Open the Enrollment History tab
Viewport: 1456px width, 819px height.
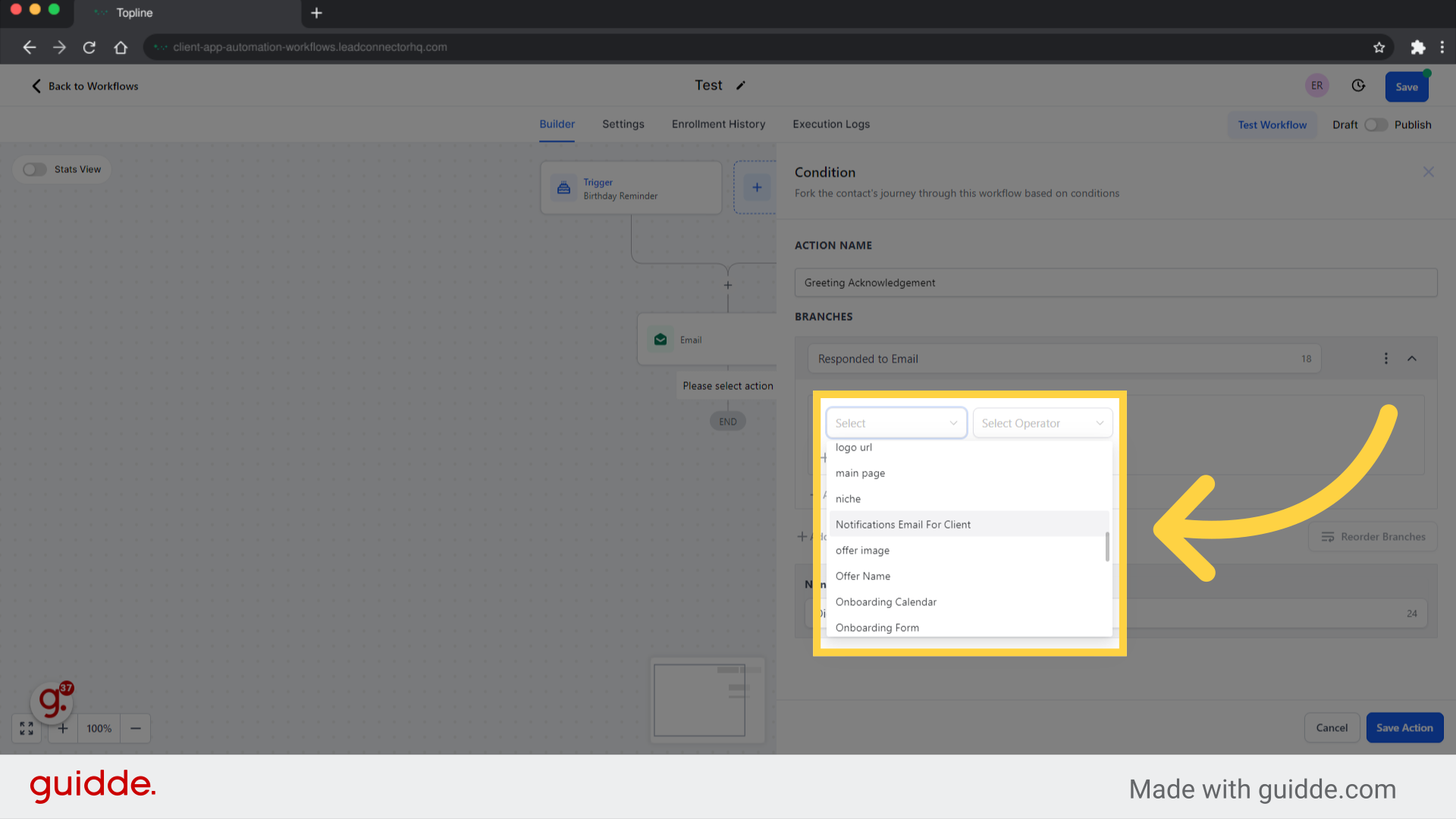coord(718,124)
